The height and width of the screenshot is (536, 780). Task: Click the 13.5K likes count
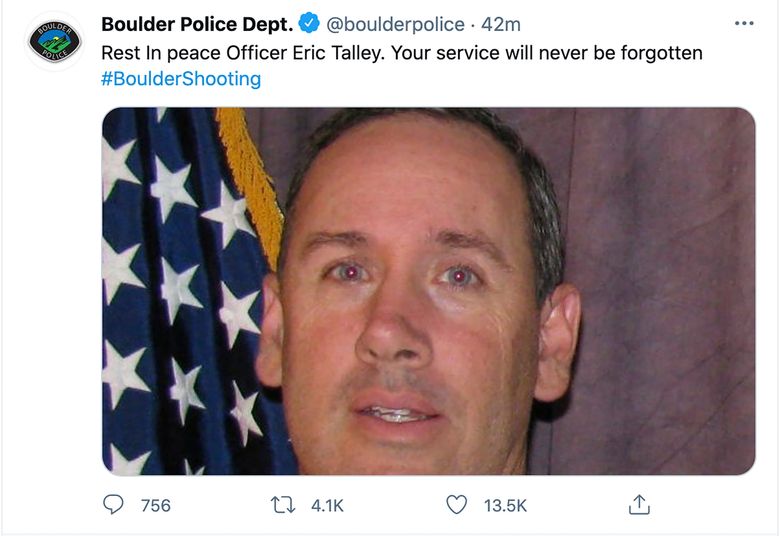(505, 506)
